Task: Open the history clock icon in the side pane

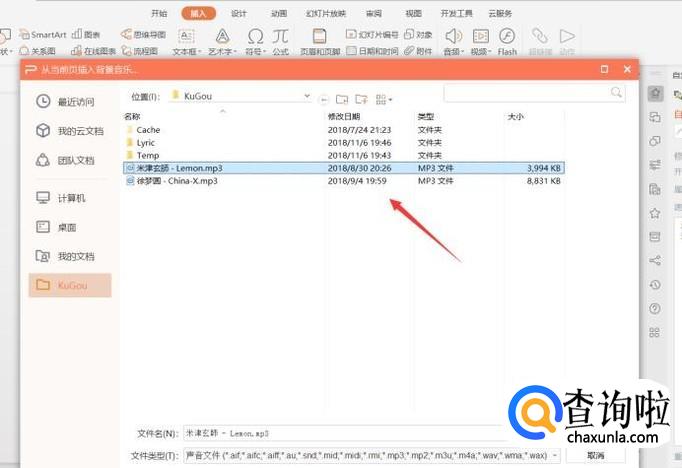Action: pos(655,285)
